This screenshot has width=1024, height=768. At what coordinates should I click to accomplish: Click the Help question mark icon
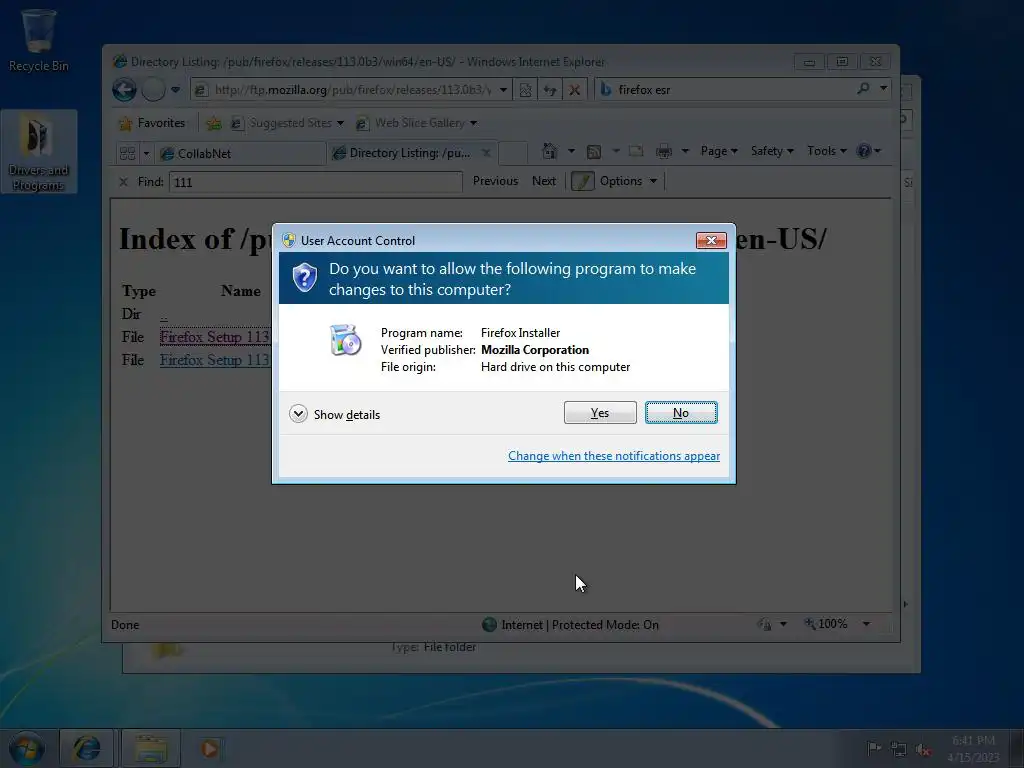[x=864, y=151]
